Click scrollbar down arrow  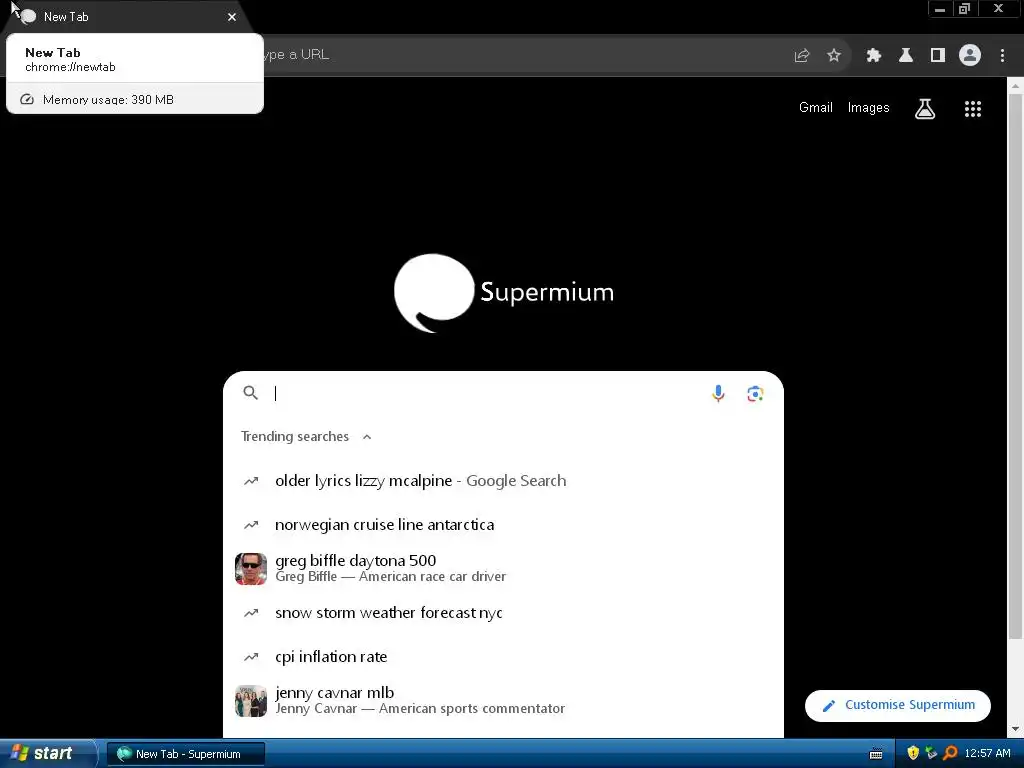(x=1016, y=729)
